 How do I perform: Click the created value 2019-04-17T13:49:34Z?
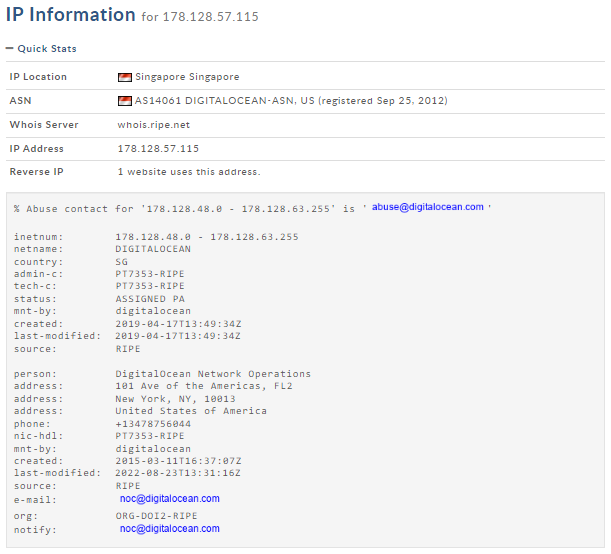pyautogui.click(x=178, y=324)
